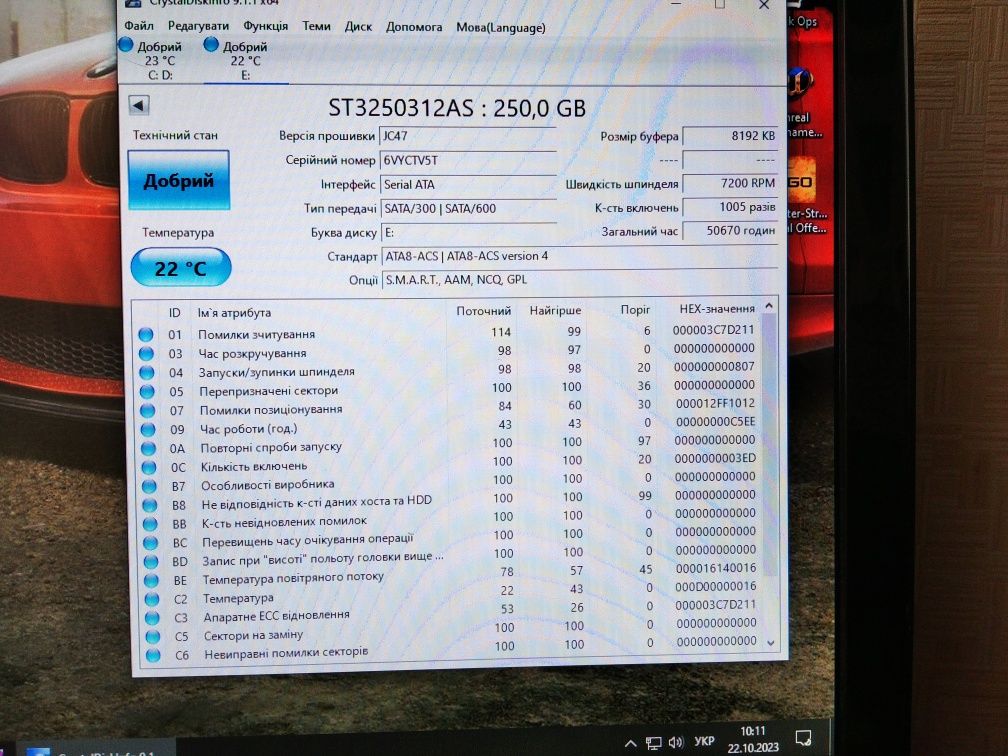Select the Апаратне ECC відновлення row text

(x=276, y=616)
